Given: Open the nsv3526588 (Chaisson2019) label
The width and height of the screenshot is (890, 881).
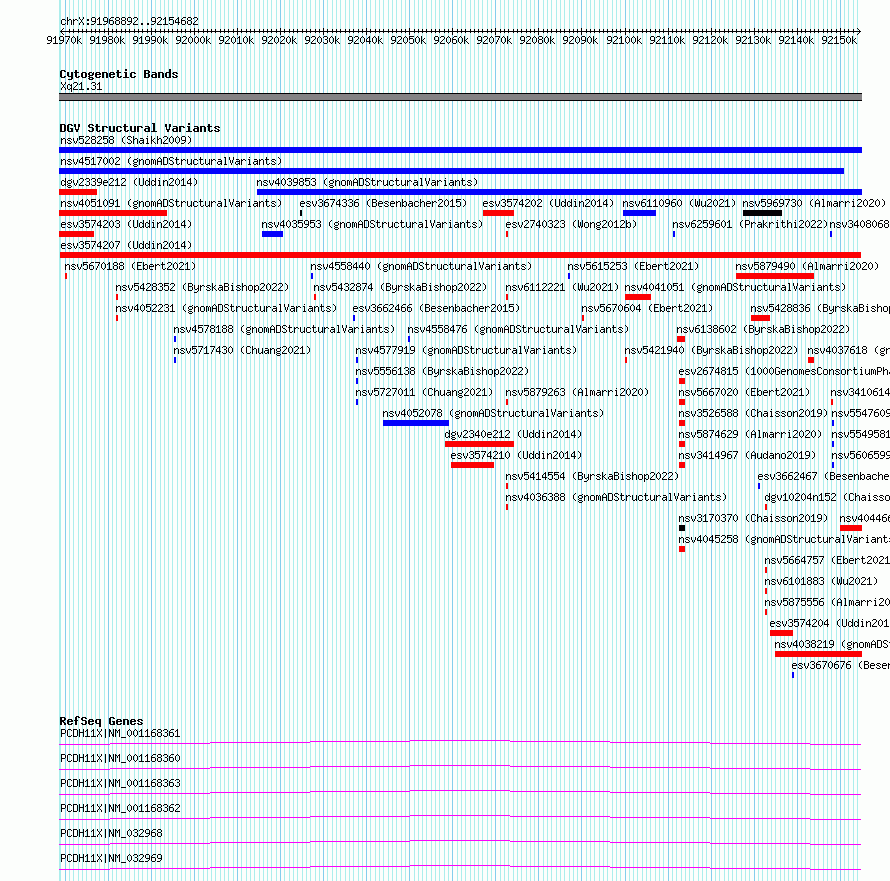Looking at the screenshot, I should [753, 413].
